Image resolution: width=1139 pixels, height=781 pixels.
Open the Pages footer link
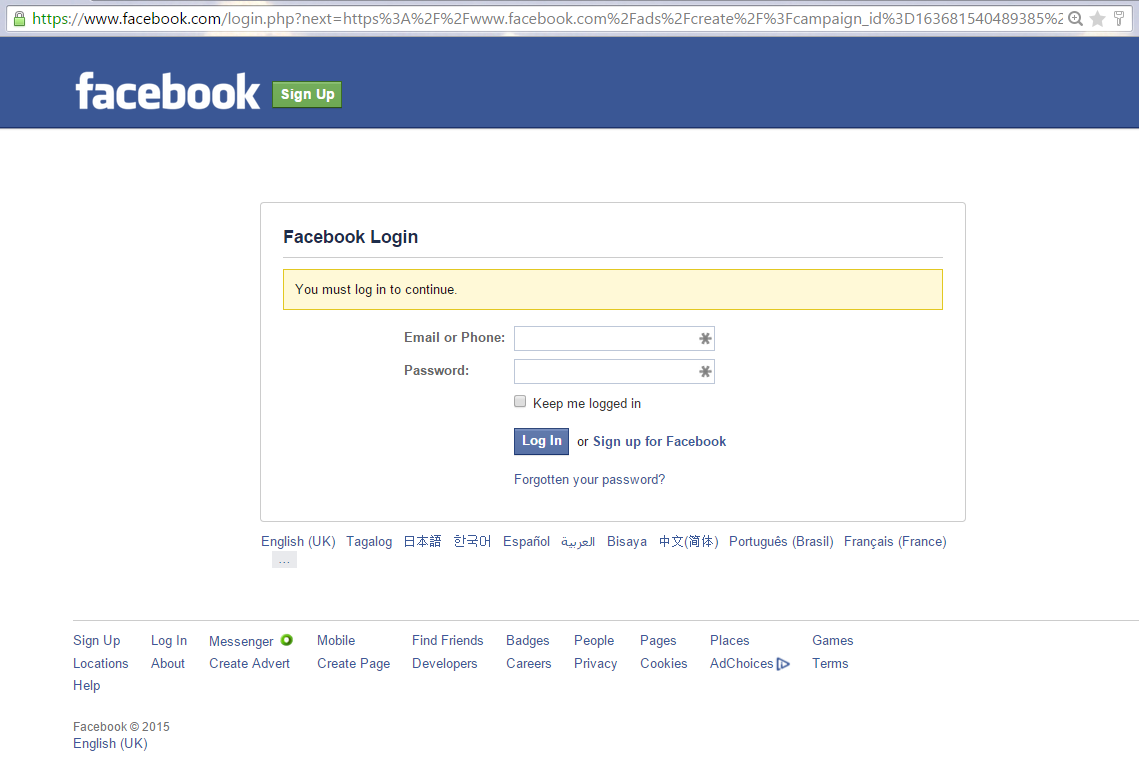[658, 641]
